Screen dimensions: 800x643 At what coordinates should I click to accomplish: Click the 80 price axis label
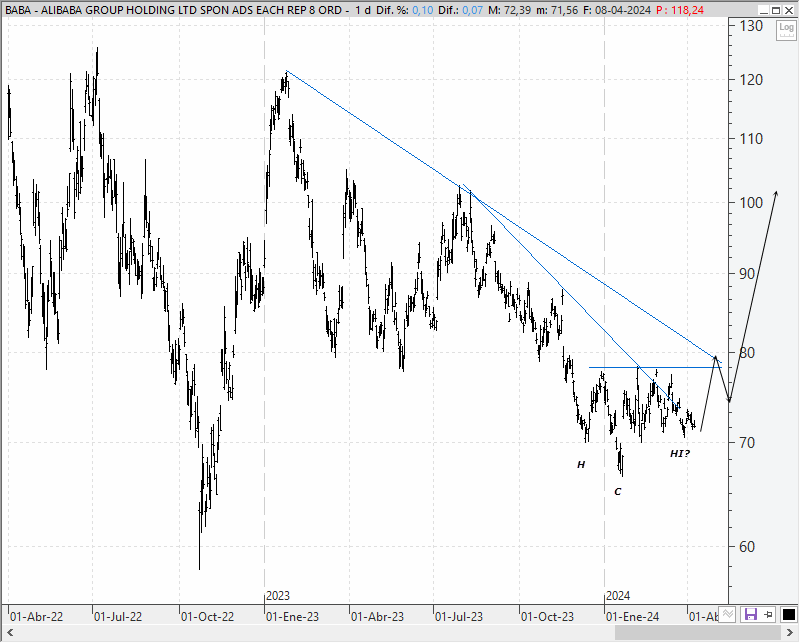coord(746,353)
